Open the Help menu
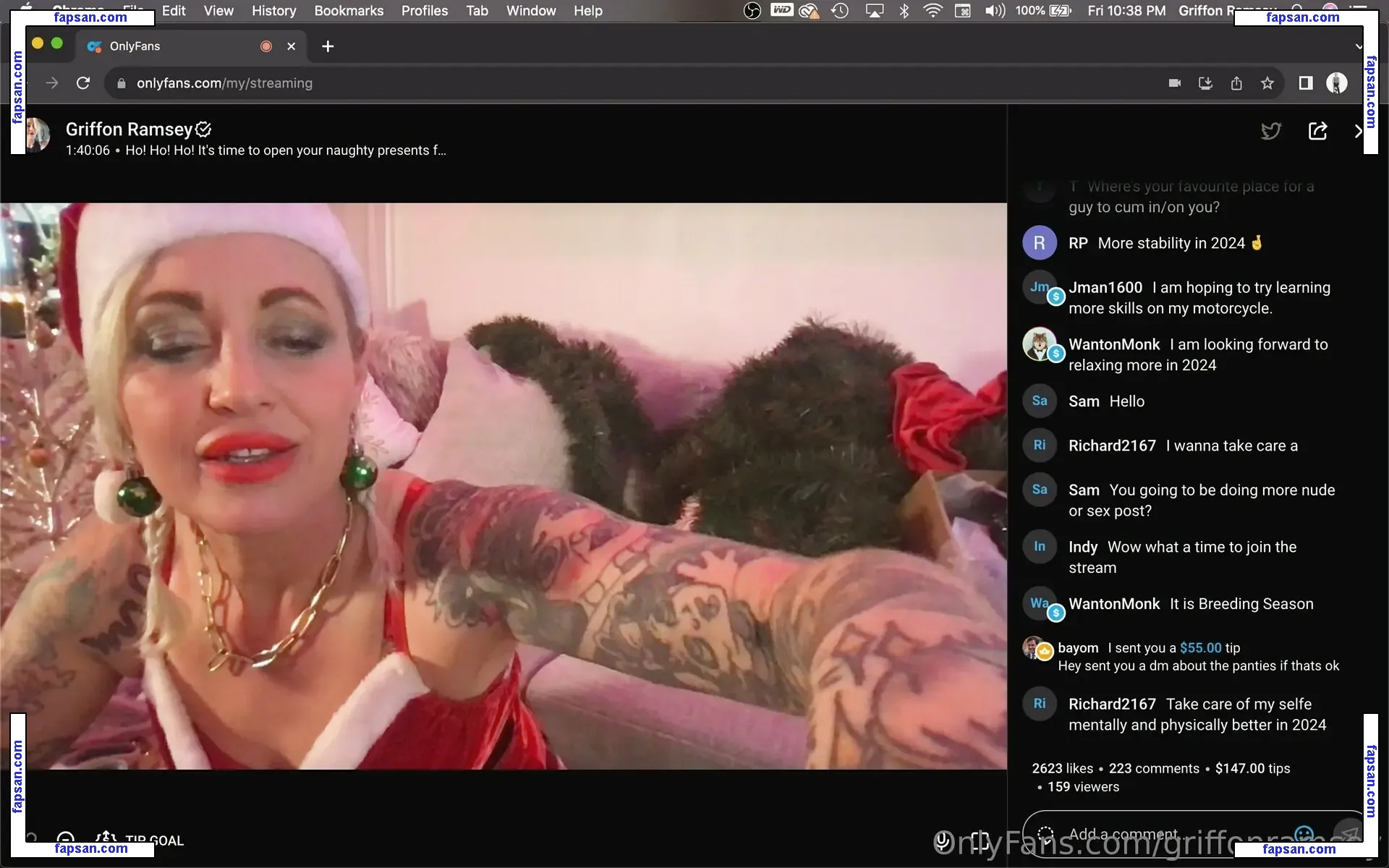Screen dimensions: 1389x868 coord(588,11)
